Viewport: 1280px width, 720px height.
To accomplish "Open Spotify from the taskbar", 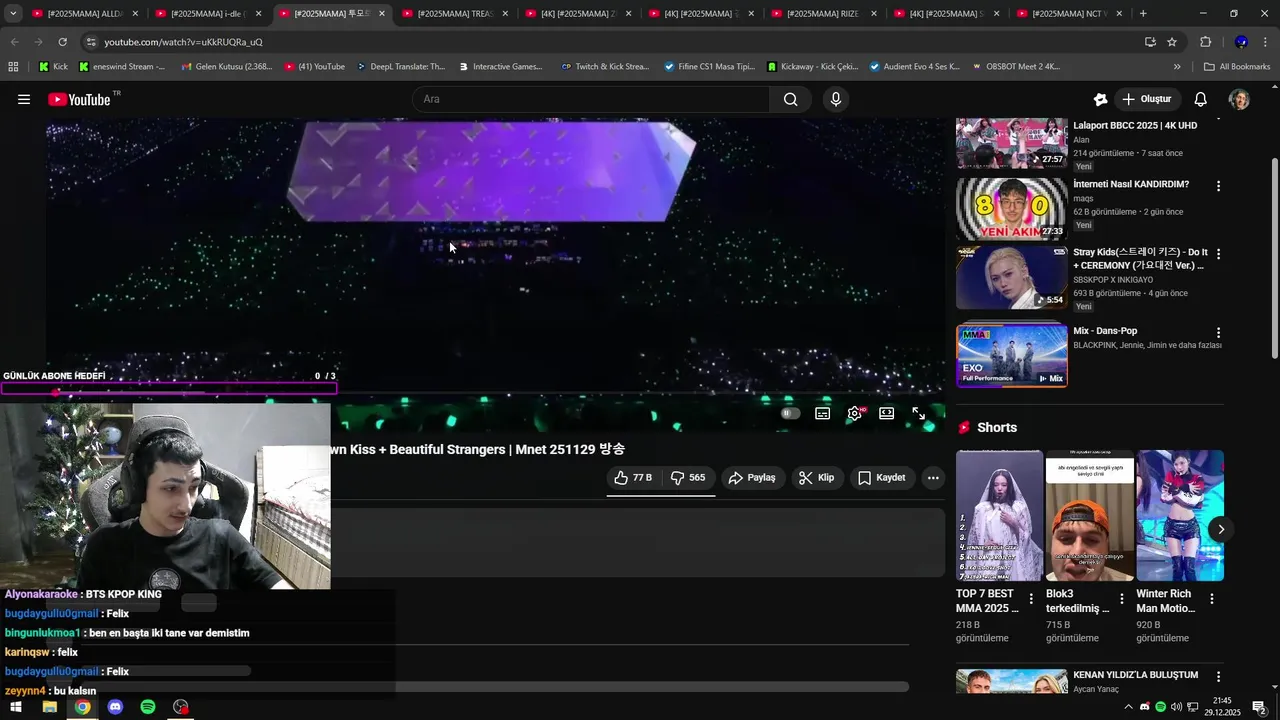I will click(x=148, y=707).
